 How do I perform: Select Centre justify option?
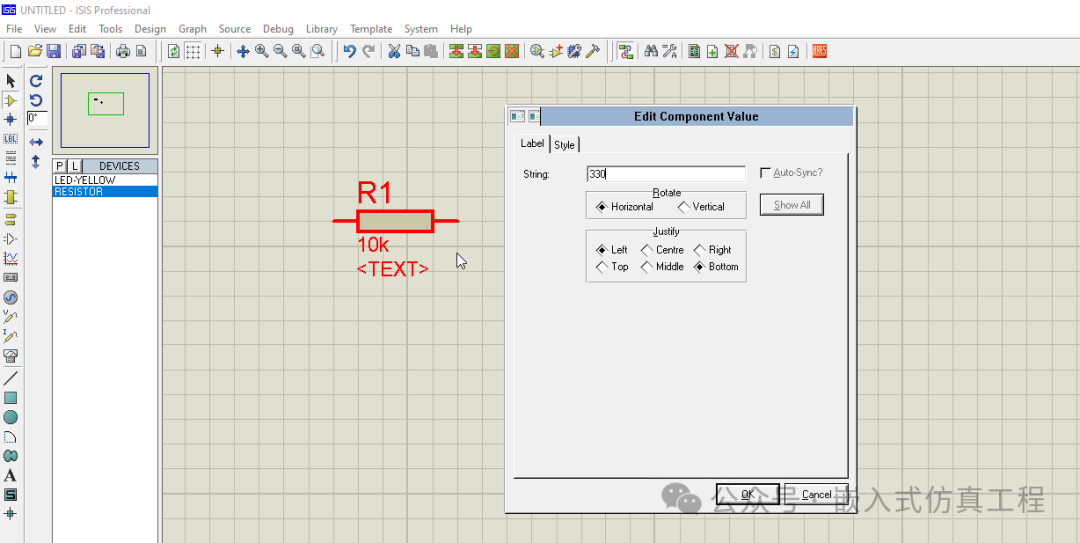(663, 250)
